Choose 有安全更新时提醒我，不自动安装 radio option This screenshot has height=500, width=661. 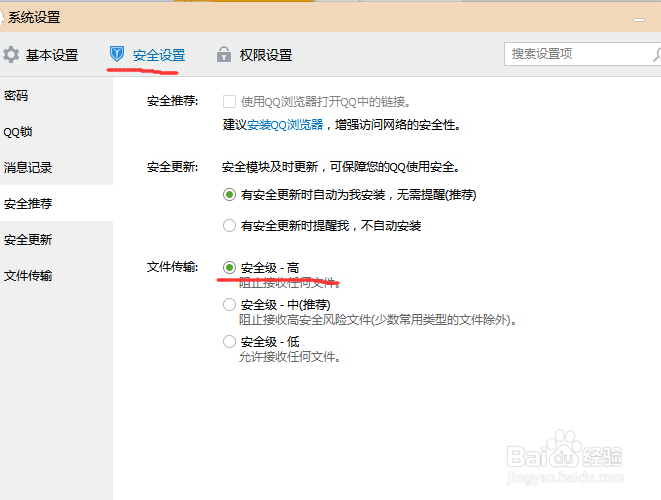(x=229, y=226)
